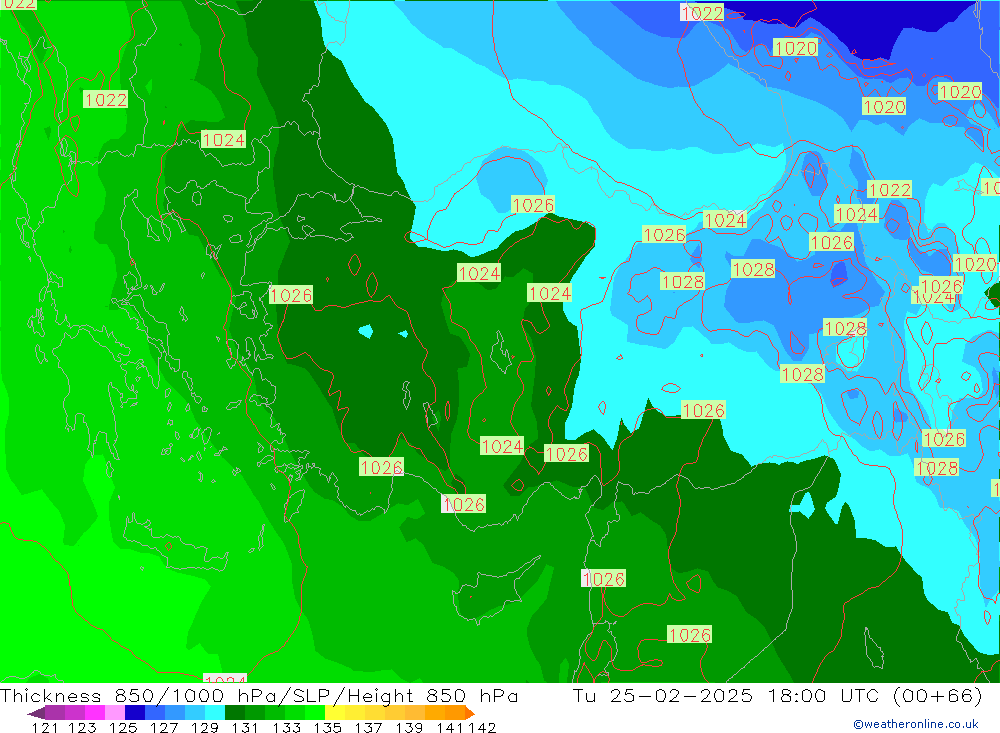Click the bright magenta legend swatch
Image resolution: width=1000 pixels, height=733 pixels.
[95, 713]
